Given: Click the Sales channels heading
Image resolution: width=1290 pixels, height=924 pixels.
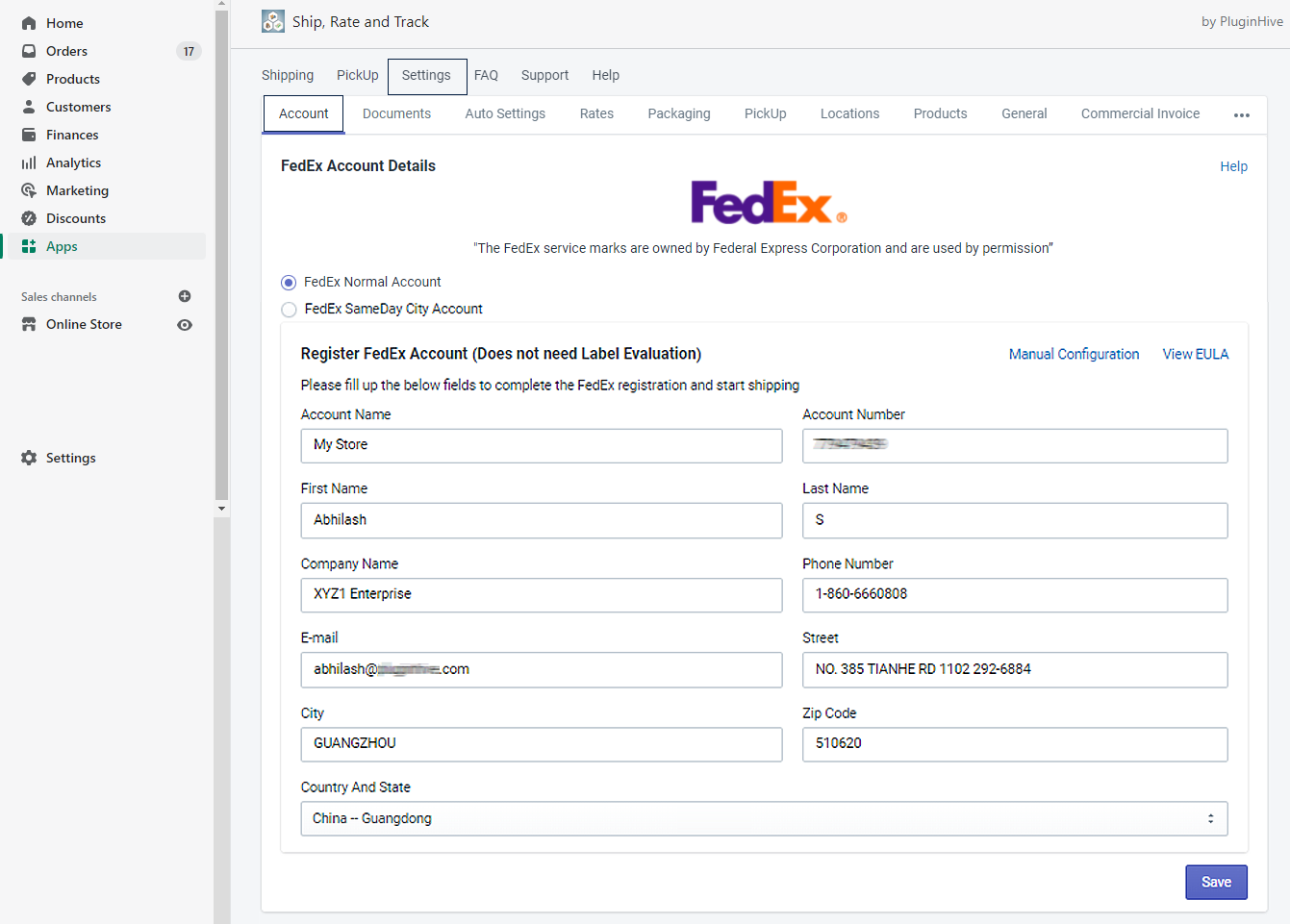Looking at the screenshot, I should [59, 297].
